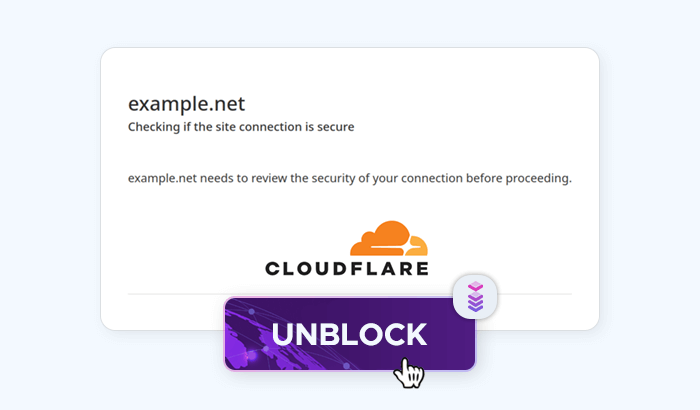The width and height of the screenshot is (700, 410).
Task: Click the white hand pointer cursor icon
Action: pos(408,372)
